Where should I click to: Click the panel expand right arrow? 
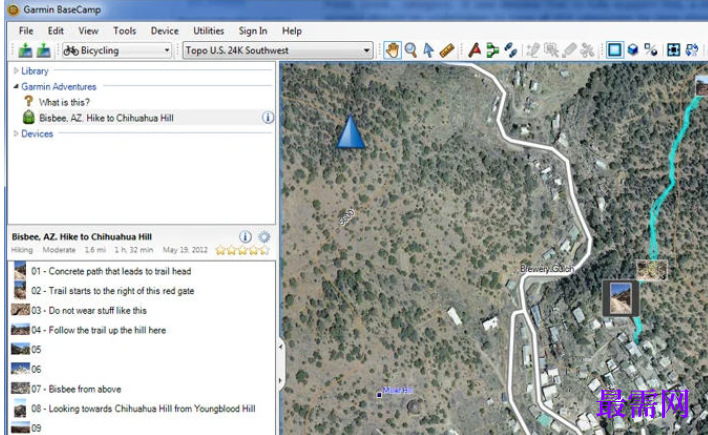281,381
